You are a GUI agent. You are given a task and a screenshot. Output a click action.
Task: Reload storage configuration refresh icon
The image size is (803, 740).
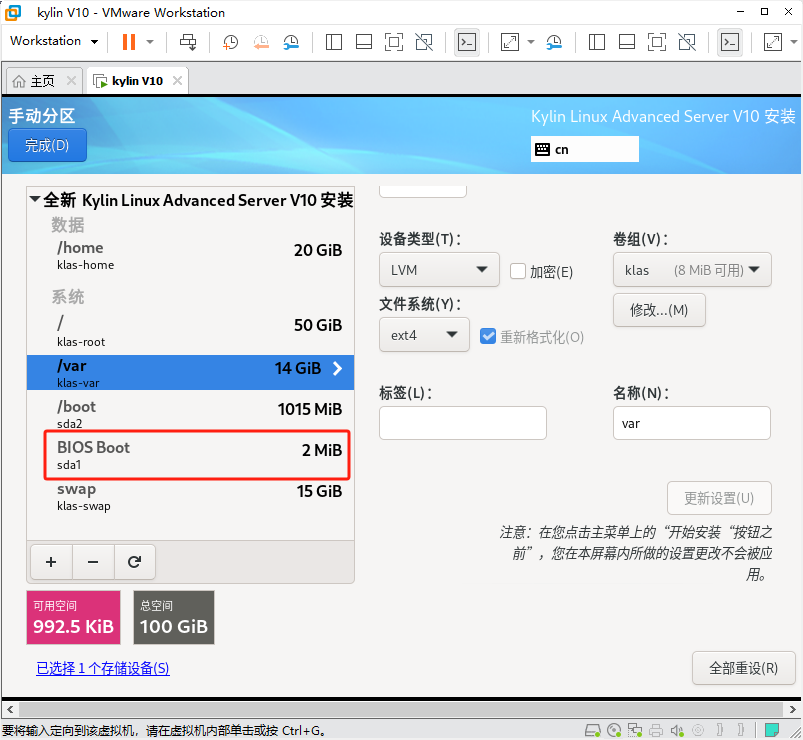click(134, 562)
